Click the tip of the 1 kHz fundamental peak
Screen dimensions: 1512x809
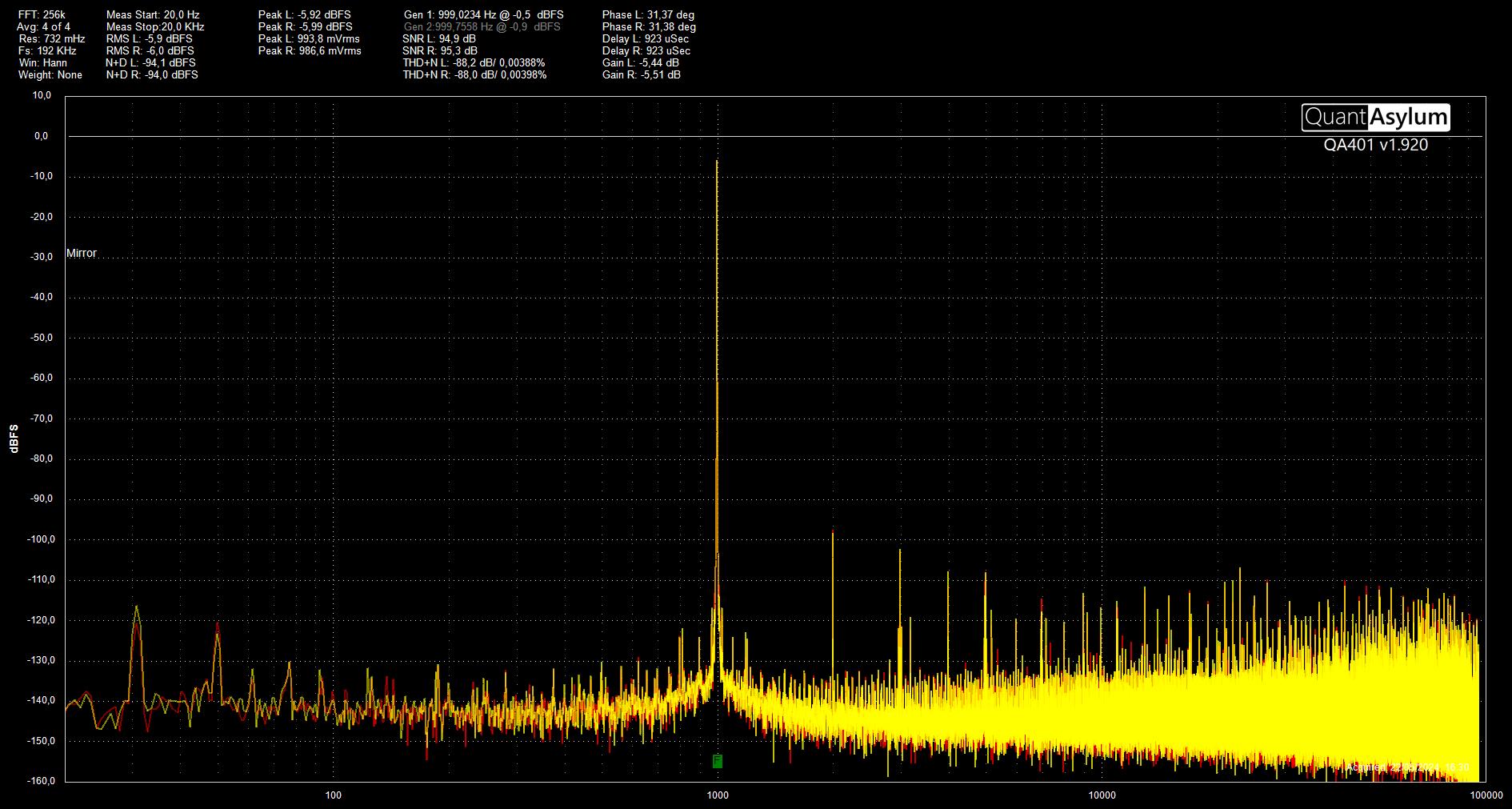[x=717, y=162]
